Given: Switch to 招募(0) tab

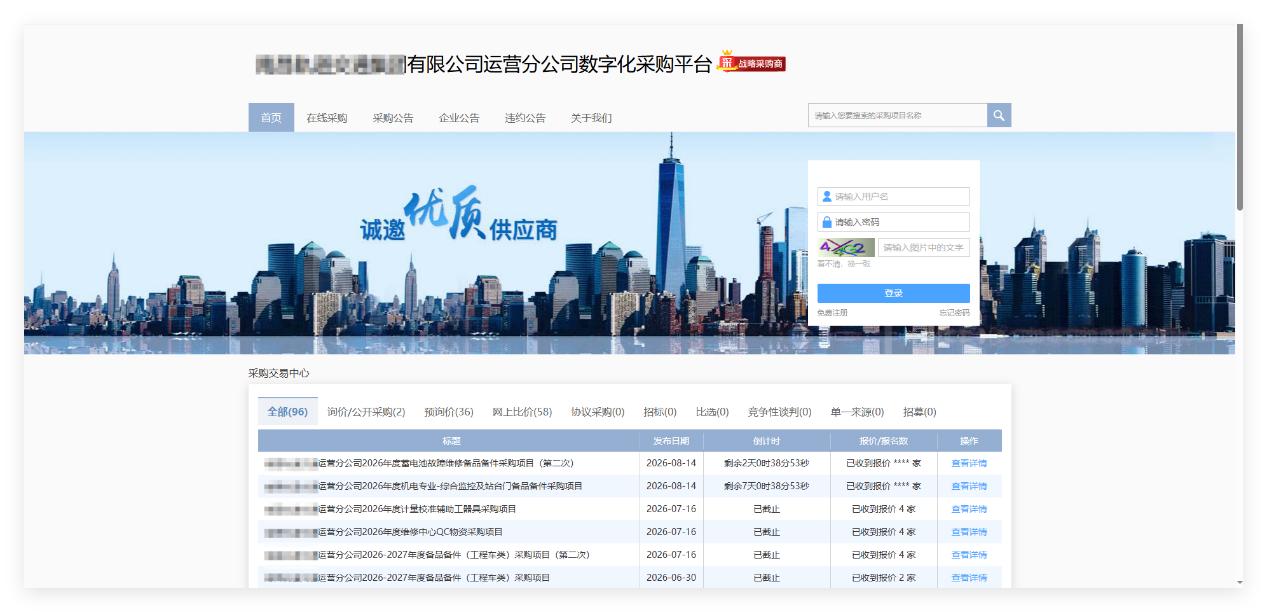Looking at the screenshot, I should (x=920, y=412).
